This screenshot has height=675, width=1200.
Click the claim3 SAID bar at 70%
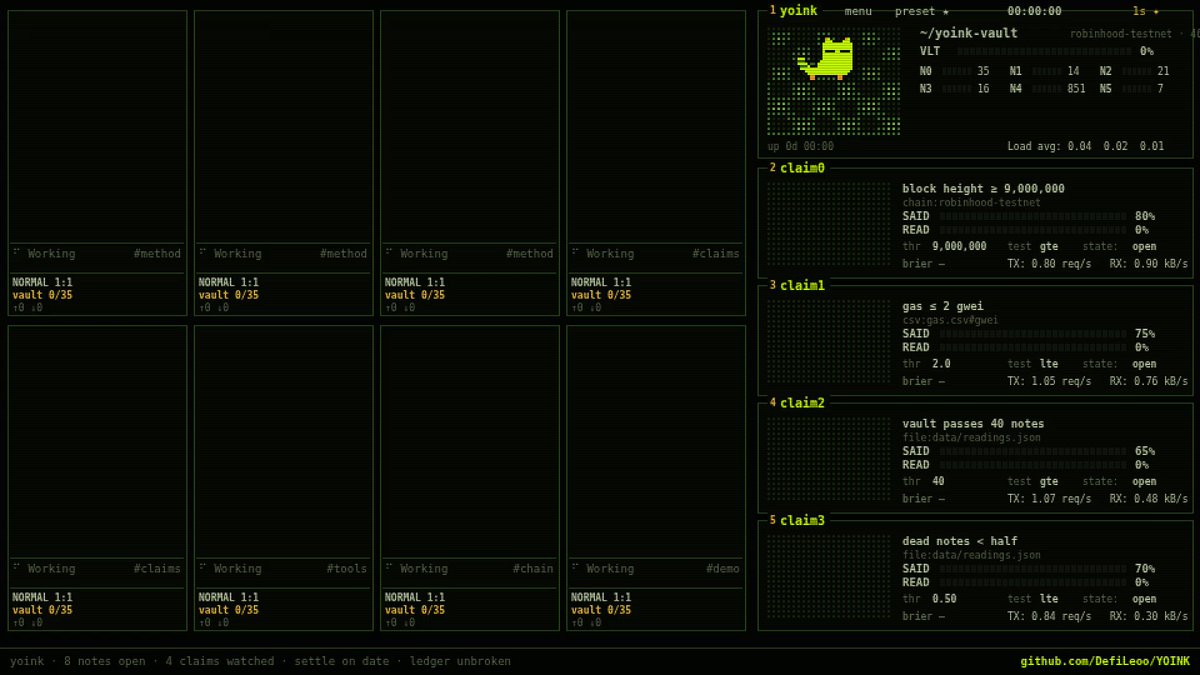(x=1034, y=569)
